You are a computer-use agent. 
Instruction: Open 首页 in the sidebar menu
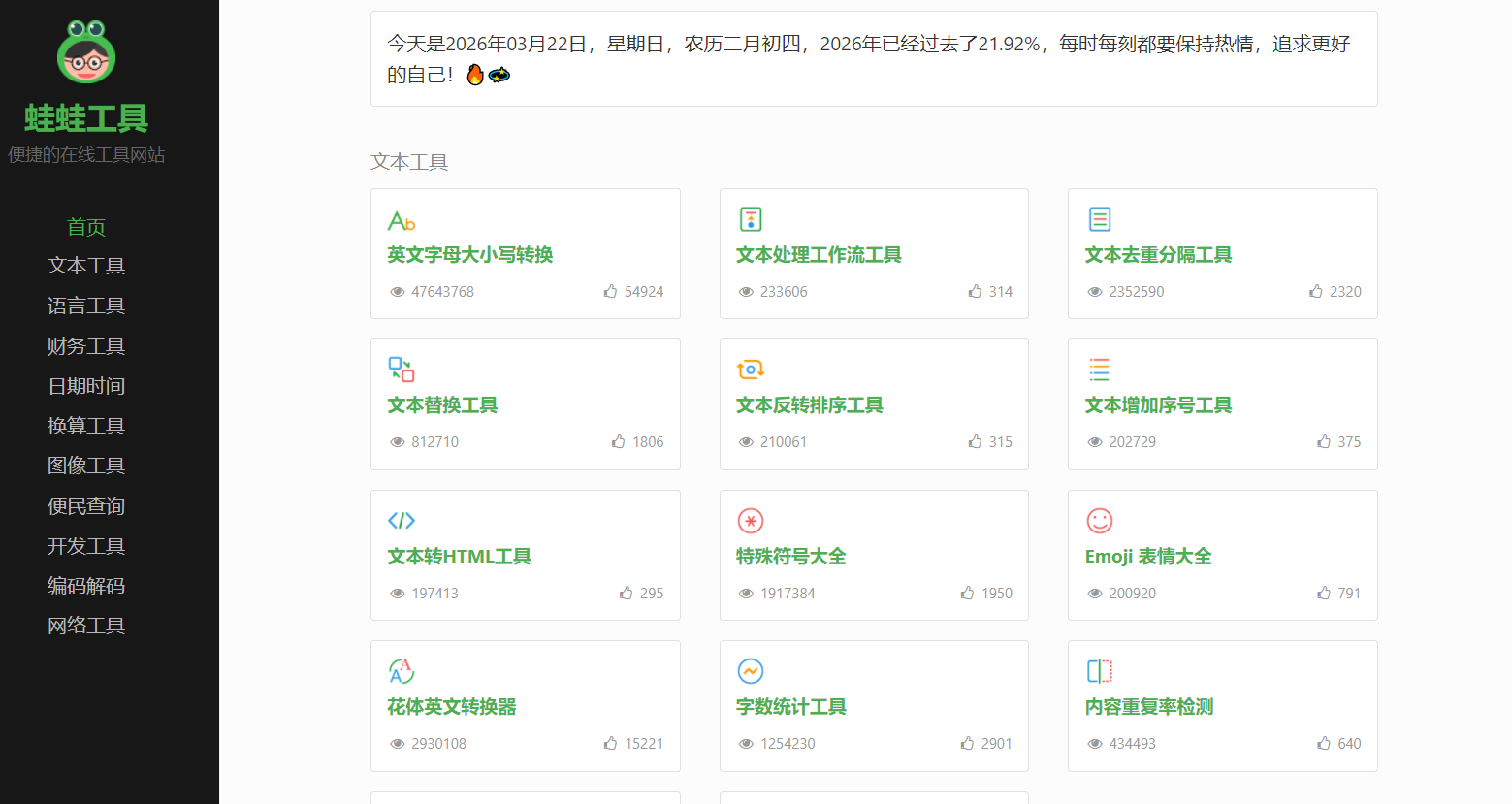(x=86, y=227)
